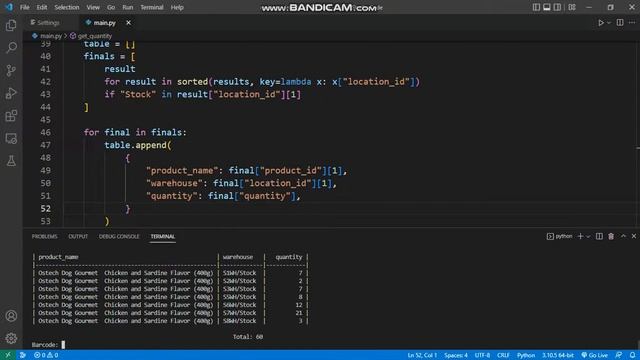Image resolution: width=640 pixels, height=360 pixels.
Task: Toggle primary side bar layout button
Action: point(536,7)
